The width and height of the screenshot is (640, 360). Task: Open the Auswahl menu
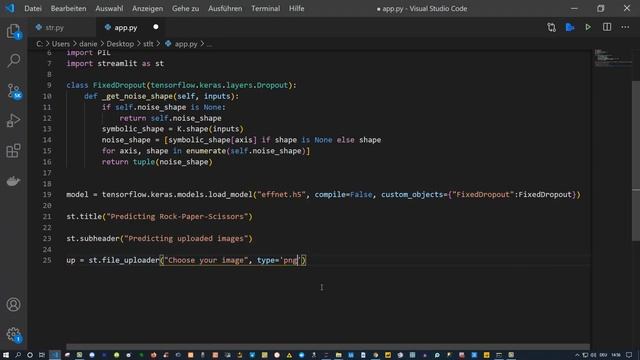109,9
